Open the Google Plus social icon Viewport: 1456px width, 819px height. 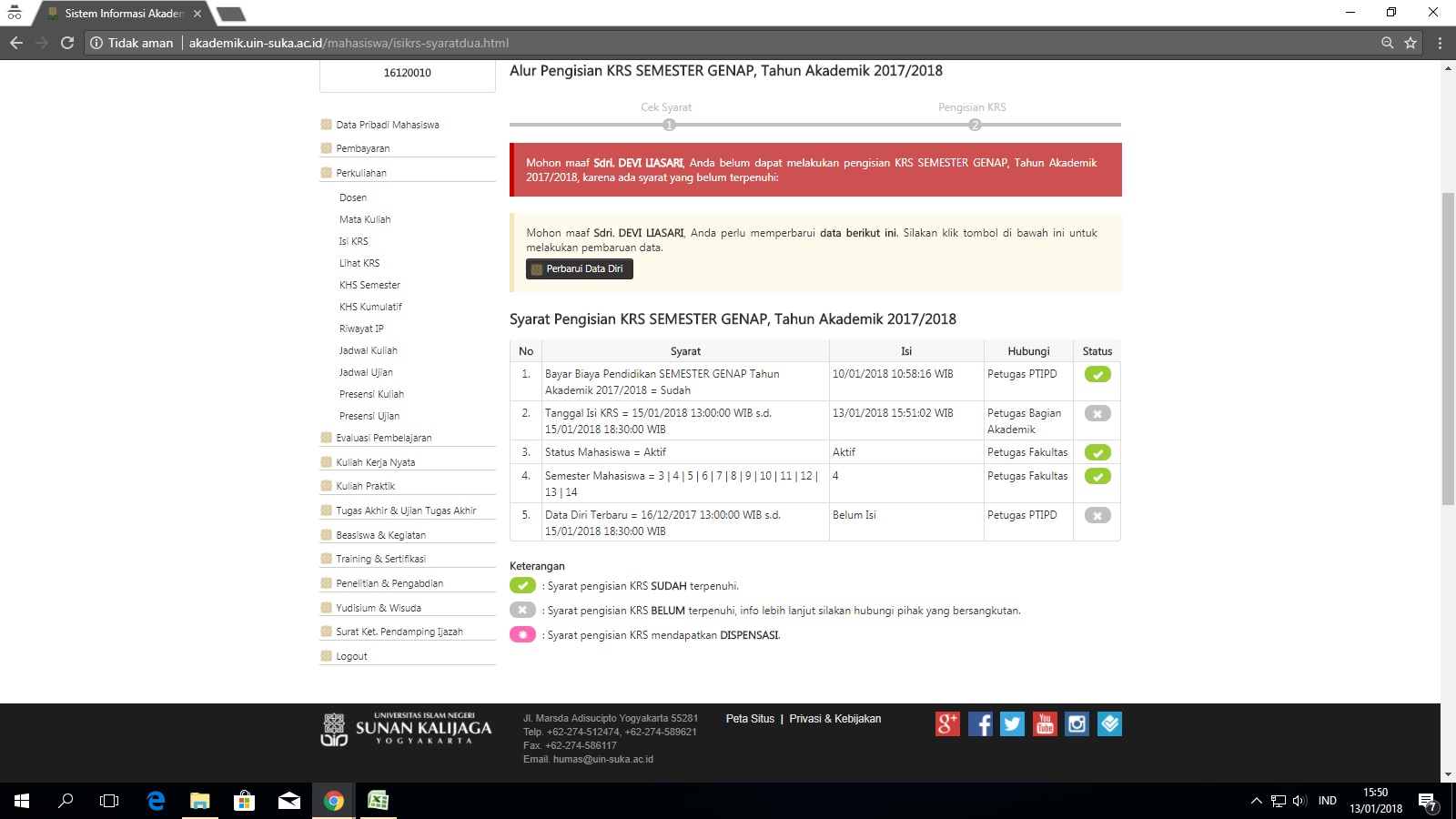(x=947, y=723)
